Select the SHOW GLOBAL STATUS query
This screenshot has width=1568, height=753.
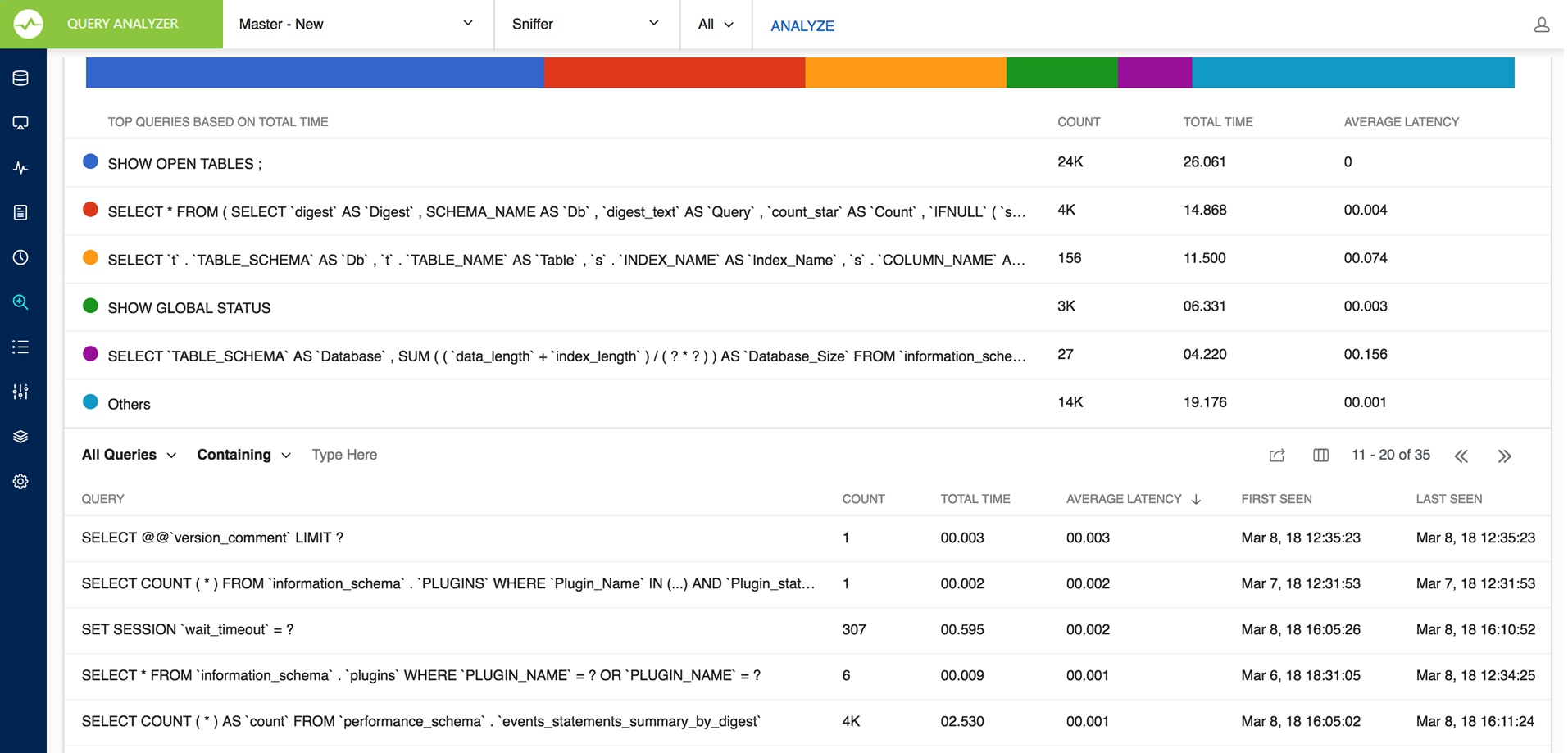(189, 308)
